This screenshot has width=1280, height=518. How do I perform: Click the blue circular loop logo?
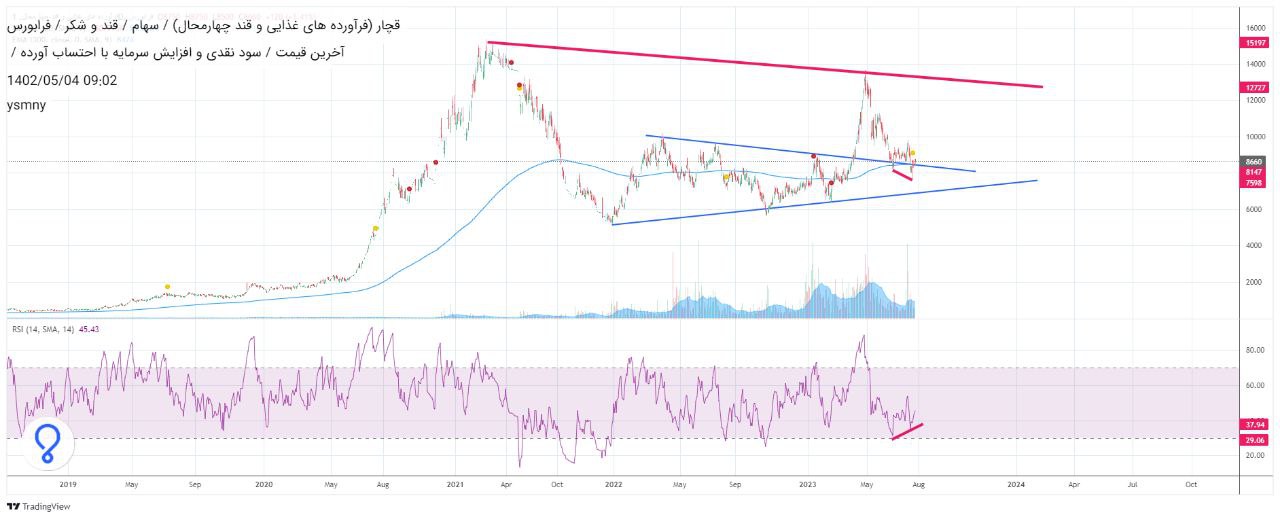point(47,443)
